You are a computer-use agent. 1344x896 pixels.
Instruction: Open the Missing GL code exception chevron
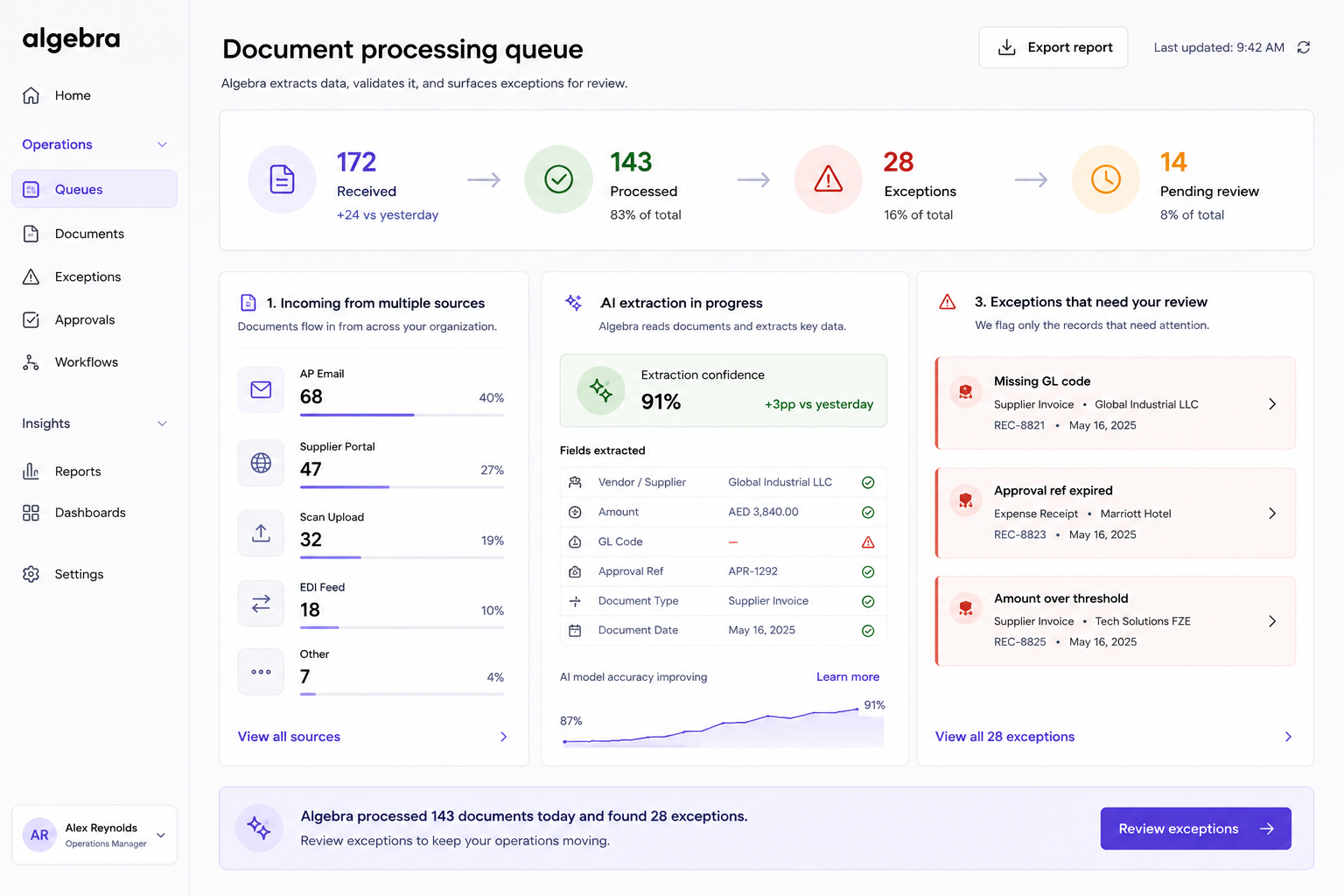pyautogui.click(x=1272, y=404)
